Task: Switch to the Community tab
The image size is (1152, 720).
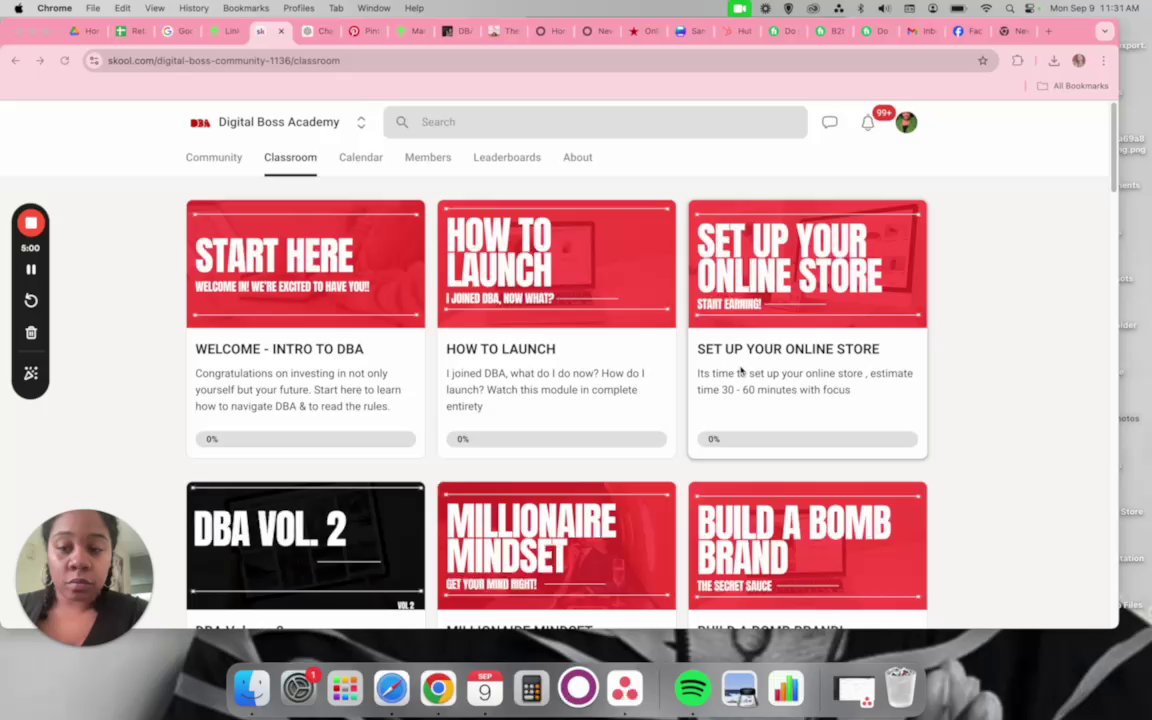Action: [x=214, y=157]
